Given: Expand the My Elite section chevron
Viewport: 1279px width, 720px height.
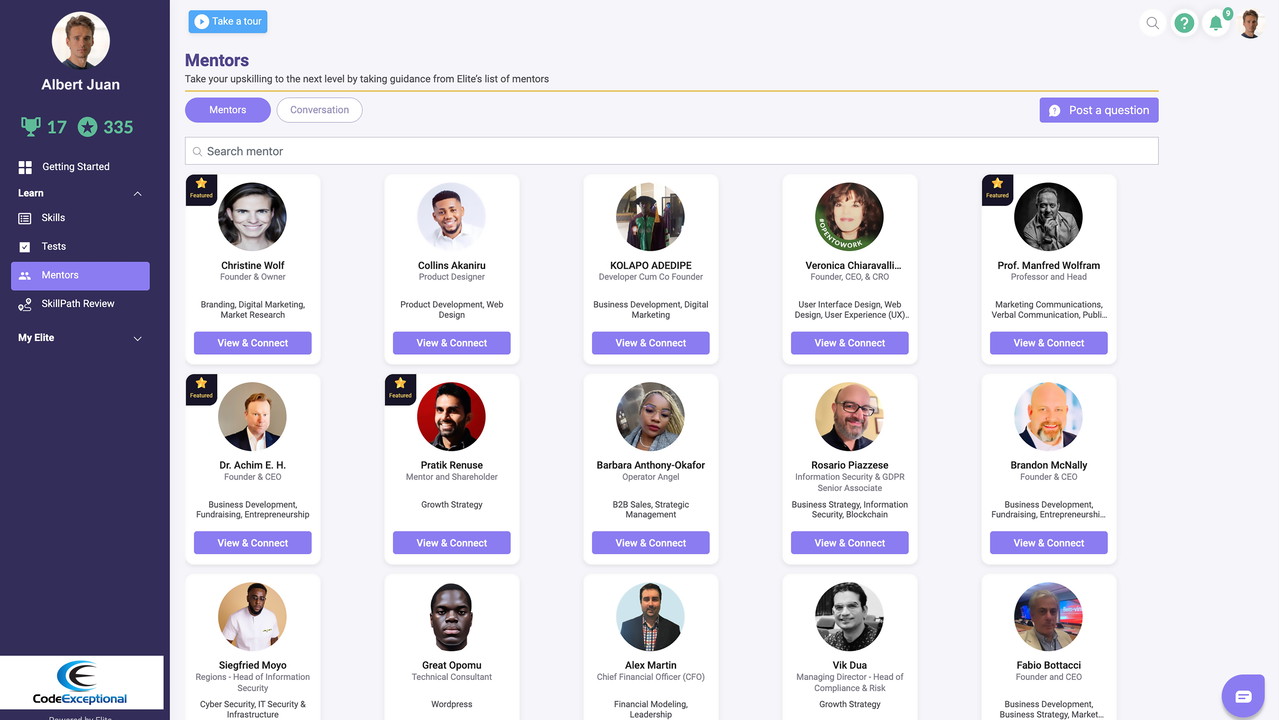Looking at the screenshot, I should tap(138, 338).
